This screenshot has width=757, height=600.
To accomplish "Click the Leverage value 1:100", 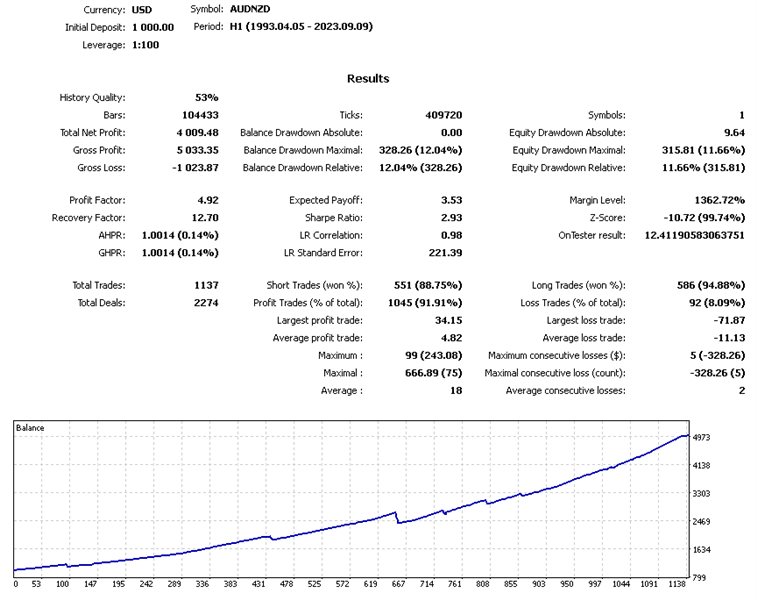I will pyautogui.click(x=145, y=45).
